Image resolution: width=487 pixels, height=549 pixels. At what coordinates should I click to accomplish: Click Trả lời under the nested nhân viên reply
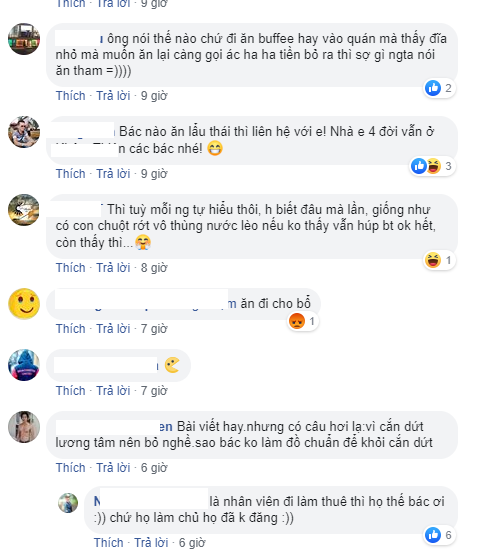click(151, 542)
